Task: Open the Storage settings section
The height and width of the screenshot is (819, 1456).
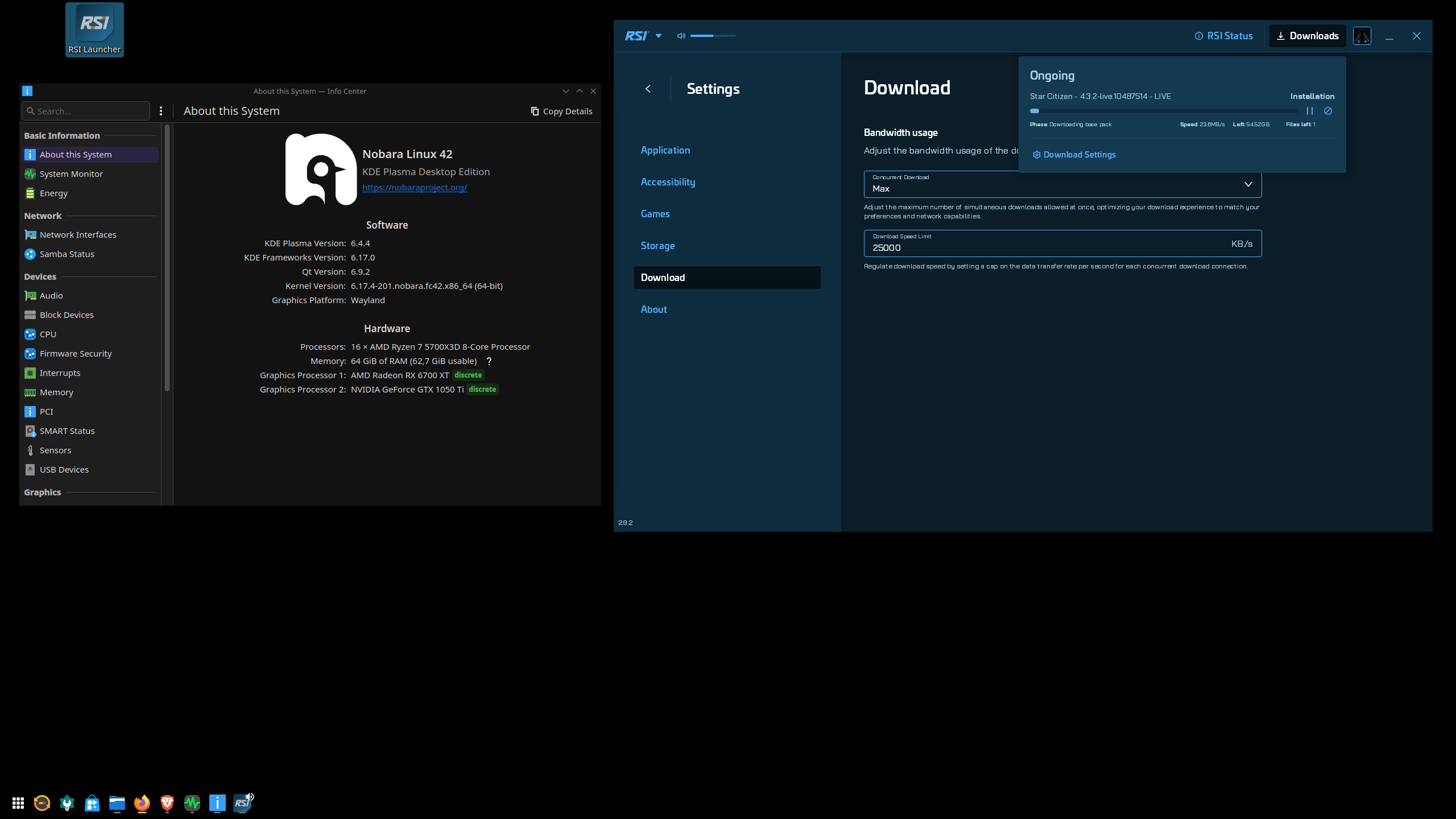Action: point(657,246)
